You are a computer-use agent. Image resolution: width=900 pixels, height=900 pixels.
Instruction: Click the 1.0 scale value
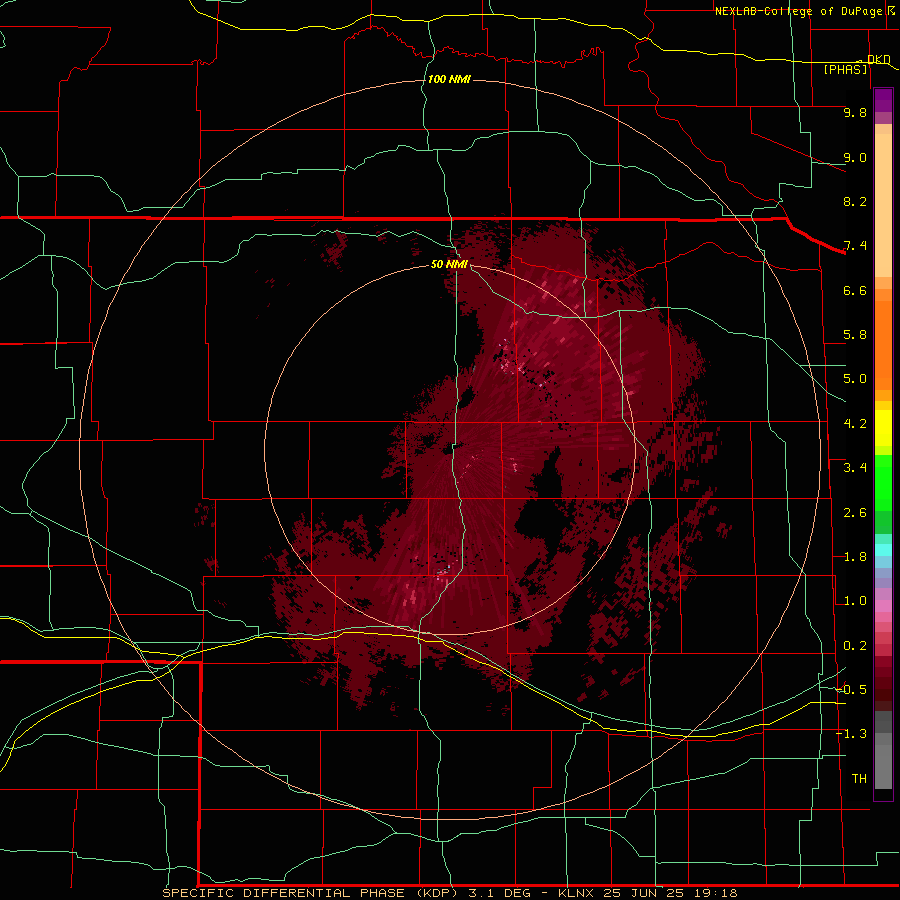click(855, 601)
